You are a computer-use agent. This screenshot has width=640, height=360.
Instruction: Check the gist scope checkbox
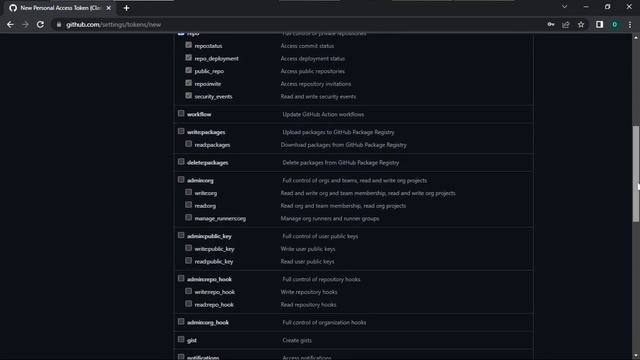click(x=181, y=339)
